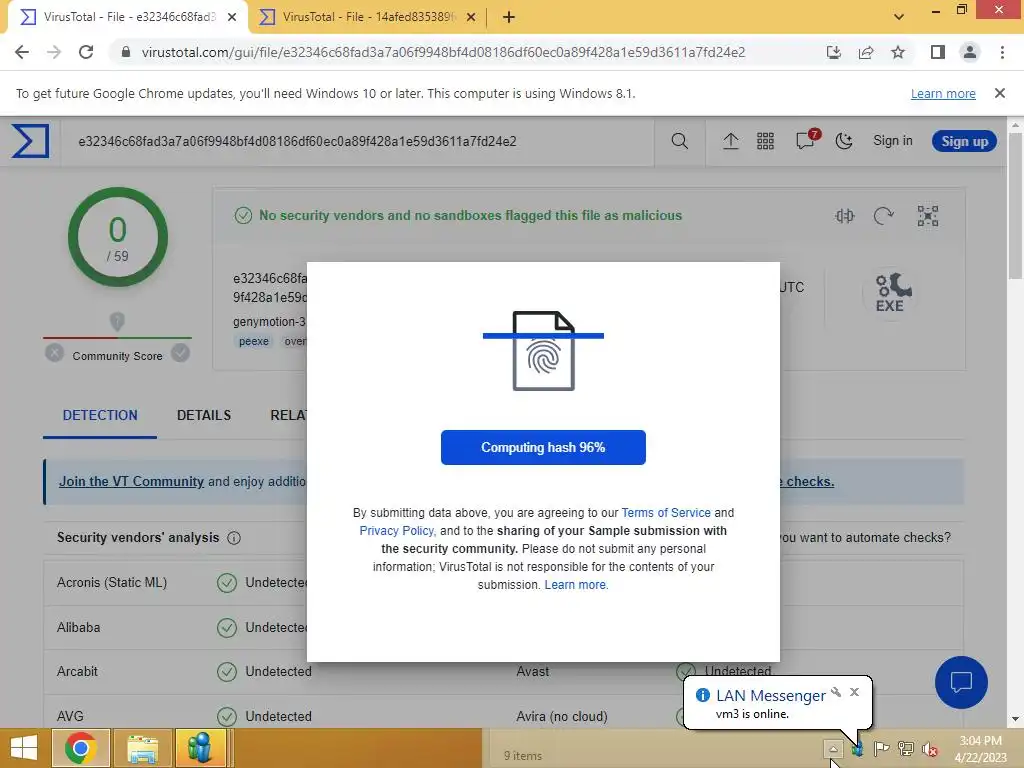Switch to second VirusTotal tab 14afed835389
This screenshot has height=768, width=1024.
coord(369,17)
